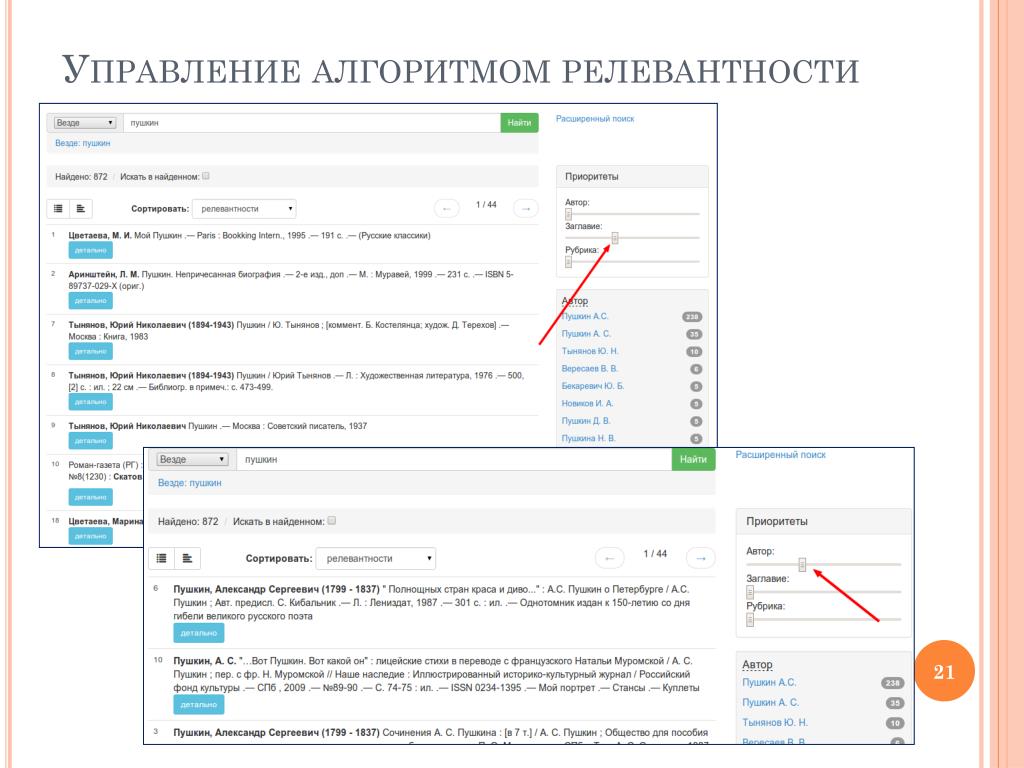Click 'Найти' button in lower window
The height and width of the screenshot is (768, 1024).
coord(694,459)
